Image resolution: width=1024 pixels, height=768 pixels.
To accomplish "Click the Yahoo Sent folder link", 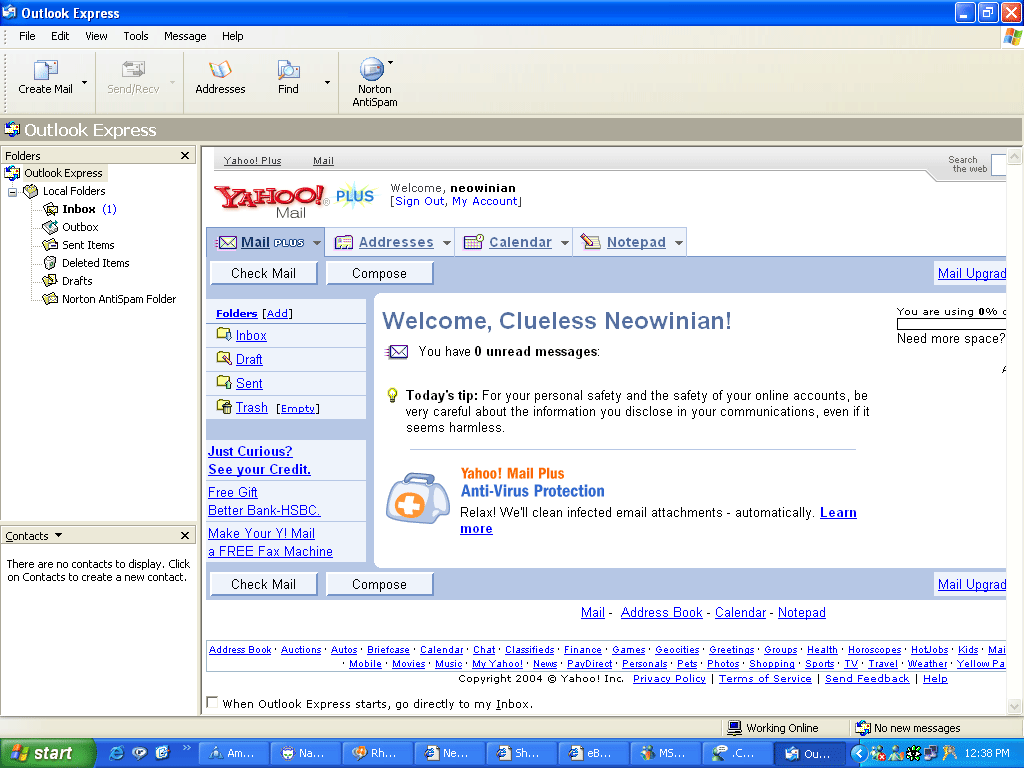I will [x=249, y=383].
